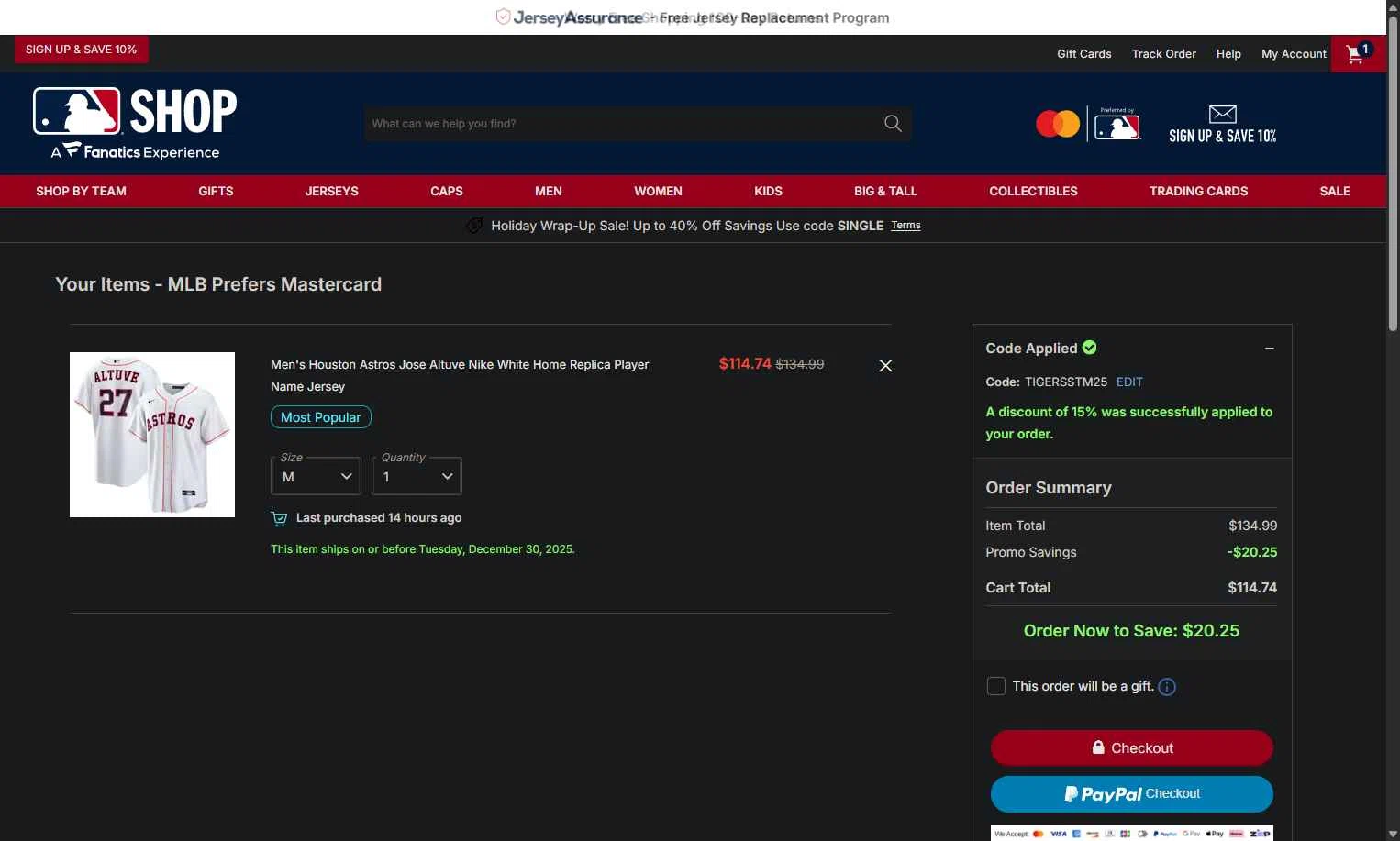
Task: Click the Altuve jersey product title
Action: 460,375
